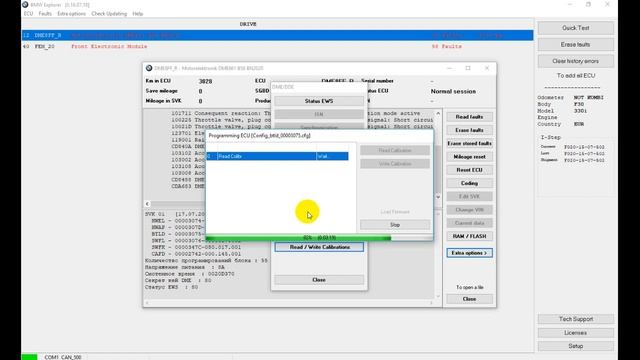Image resolution: width=640 pixels, height=360 pixels.
Task: Click the Reset ECU button
Action: pos(469,170)
